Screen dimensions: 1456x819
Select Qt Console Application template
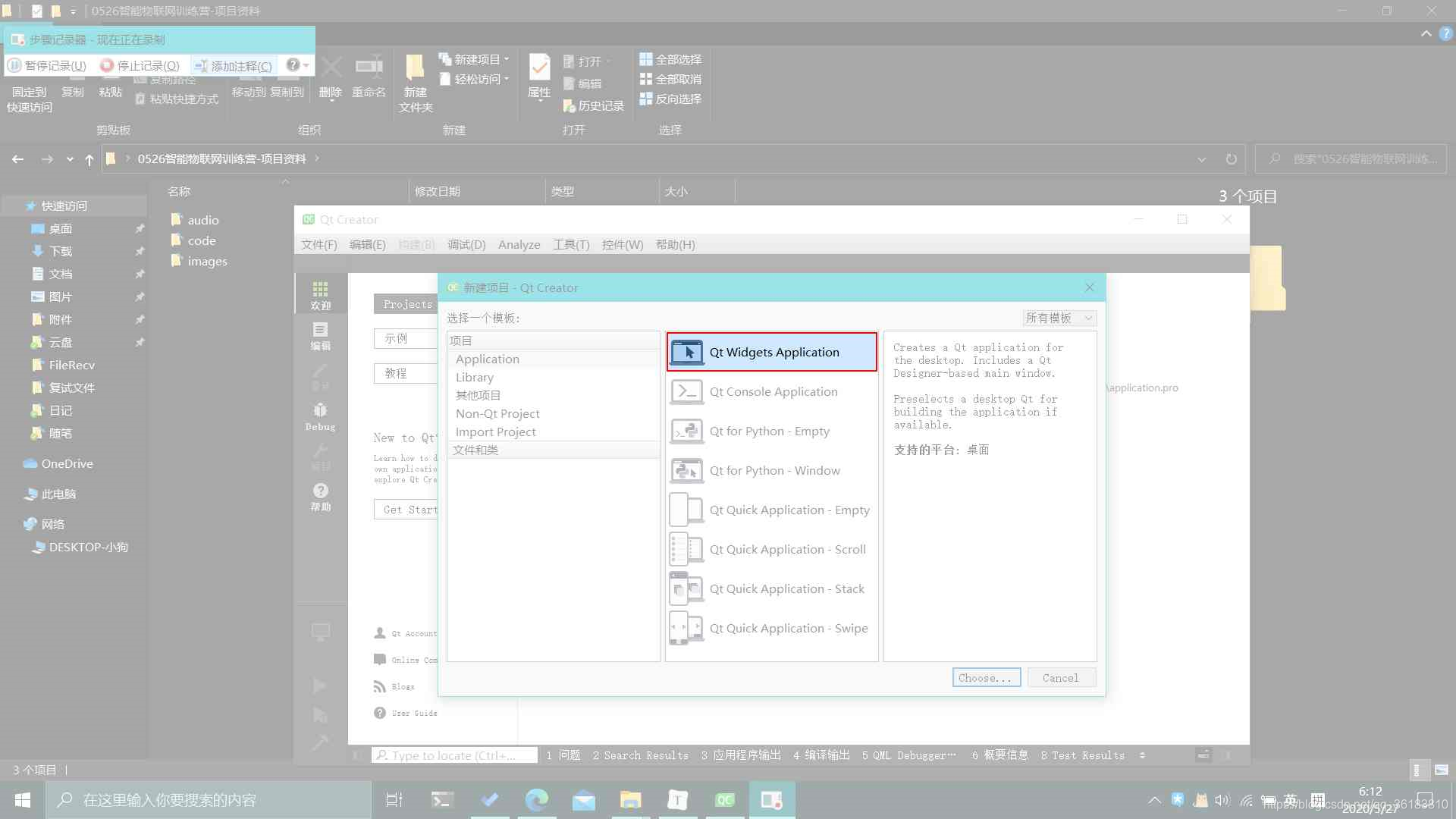tap(773, 391)
